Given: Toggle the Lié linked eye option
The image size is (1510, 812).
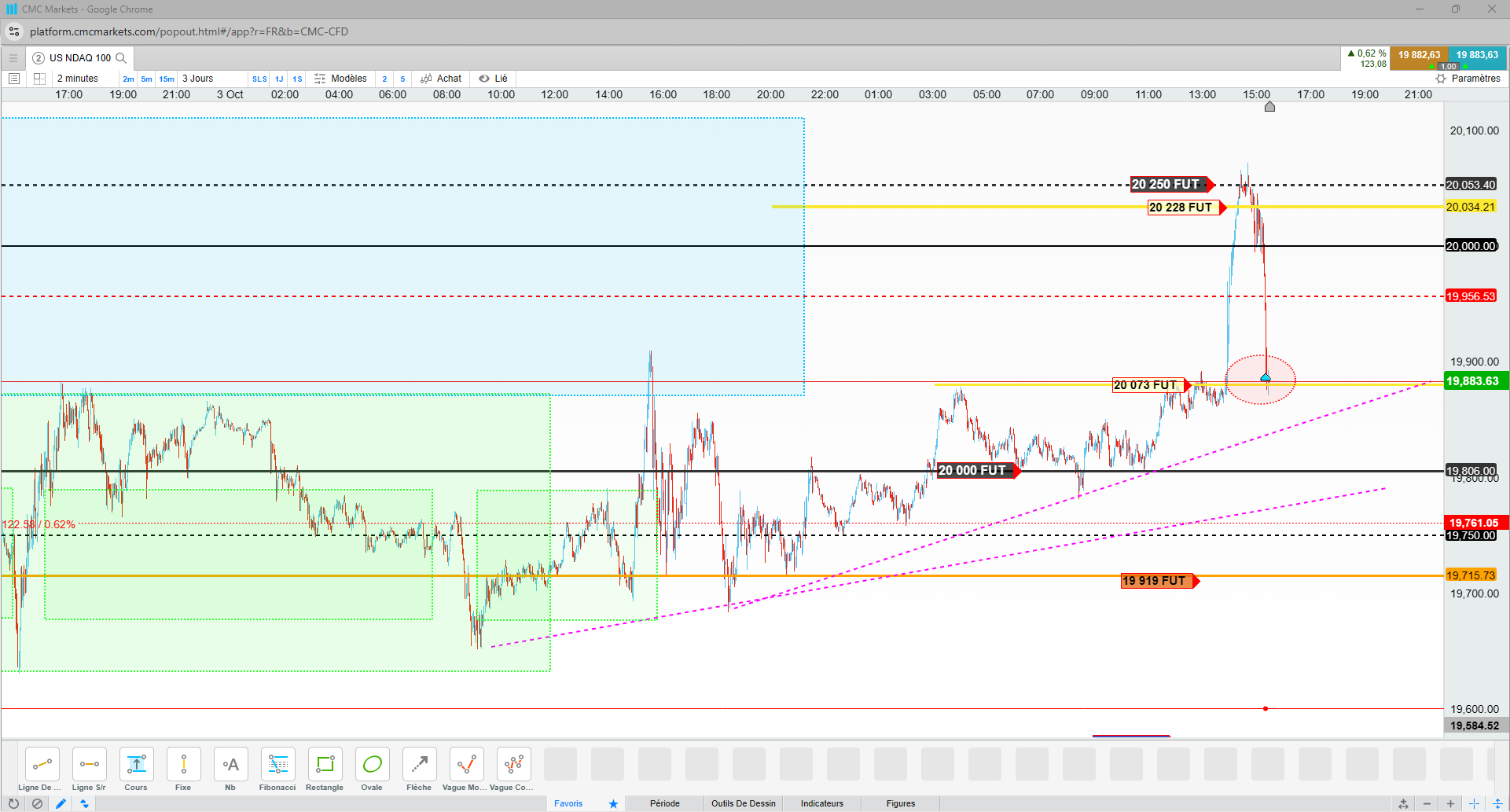Looking at the screenshot, I should click(493, 79).
